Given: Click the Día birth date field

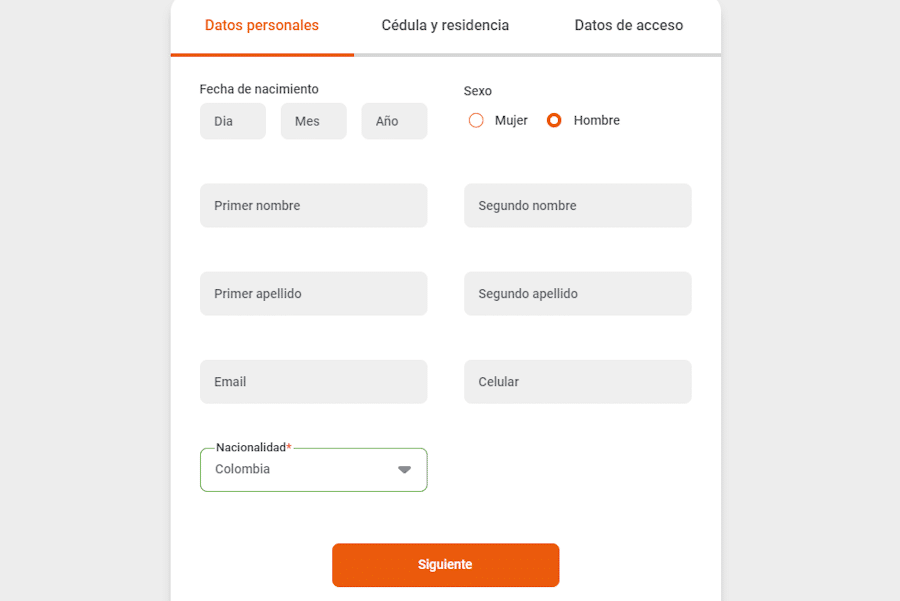Looking at the screenshot, I should click(233, 121).
